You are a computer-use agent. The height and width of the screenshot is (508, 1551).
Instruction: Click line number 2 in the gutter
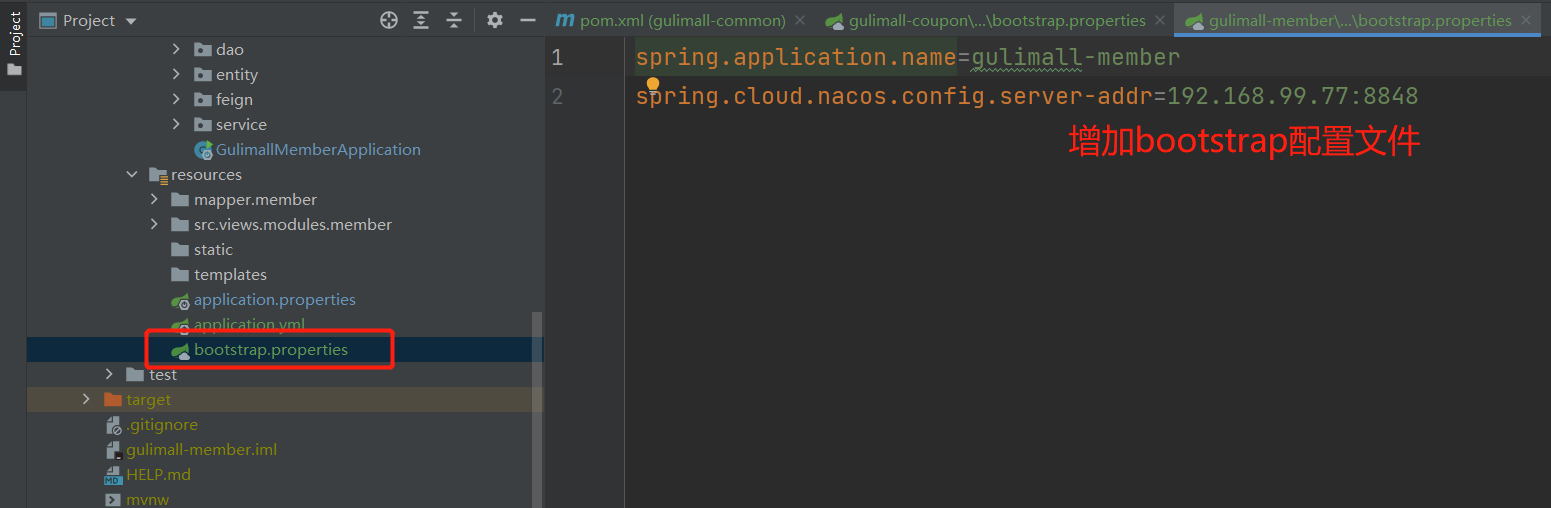[557, 96]
